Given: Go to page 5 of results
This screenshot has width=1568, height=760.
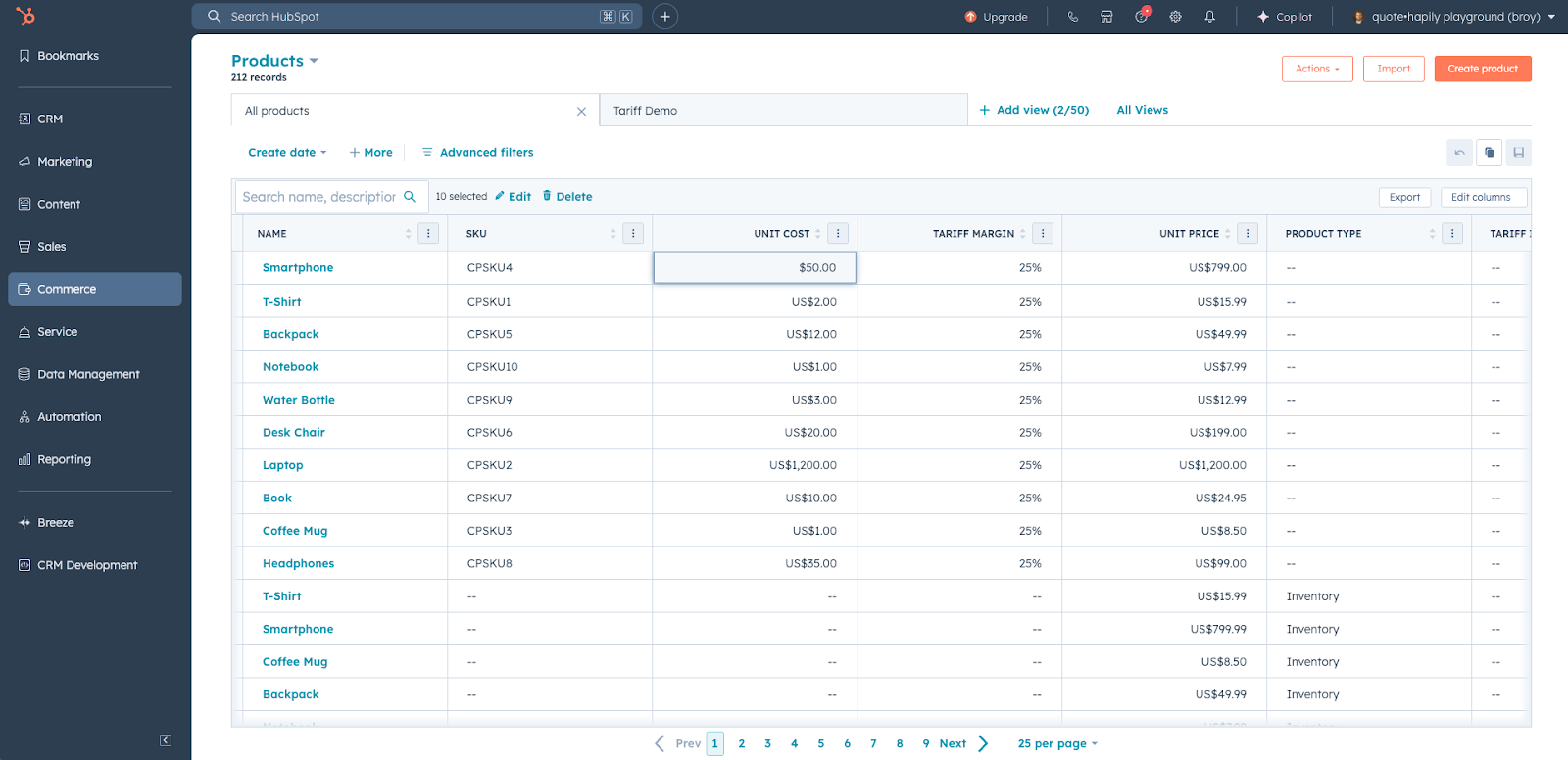Looking at the screenshot, I should click(x=821, y=744).
